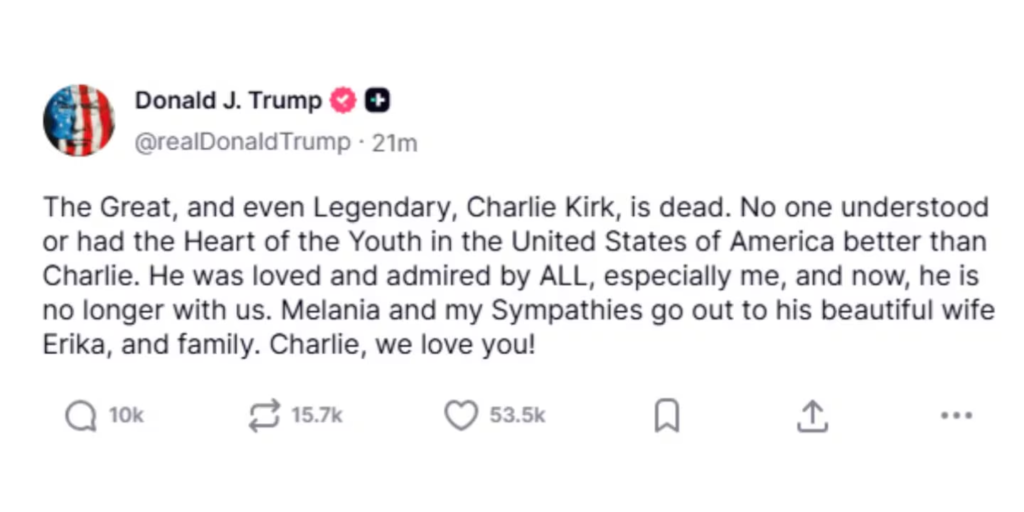Click the word "Melania" in the post body
Image resolution: width=1024 pixels, height=512 pixels.
(322, 310)
